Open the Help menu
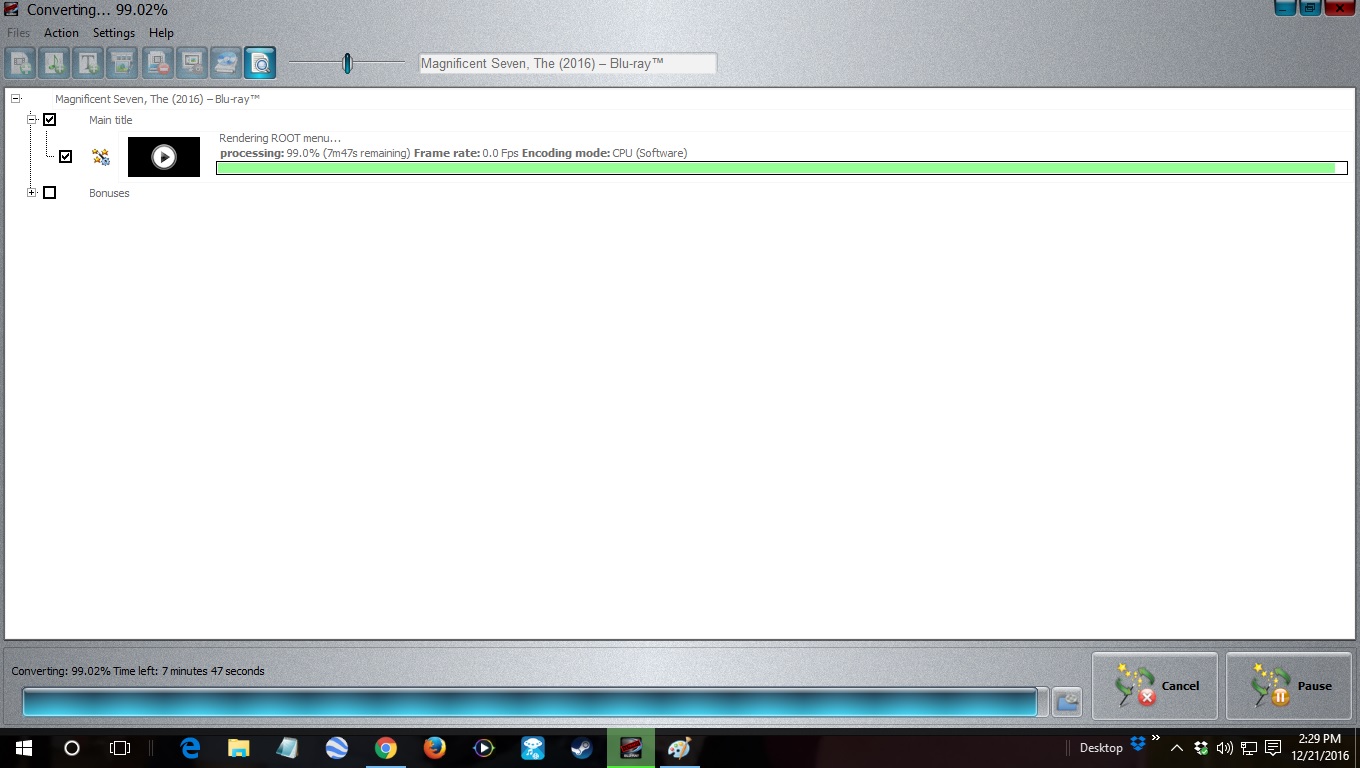 click(161, 33)
